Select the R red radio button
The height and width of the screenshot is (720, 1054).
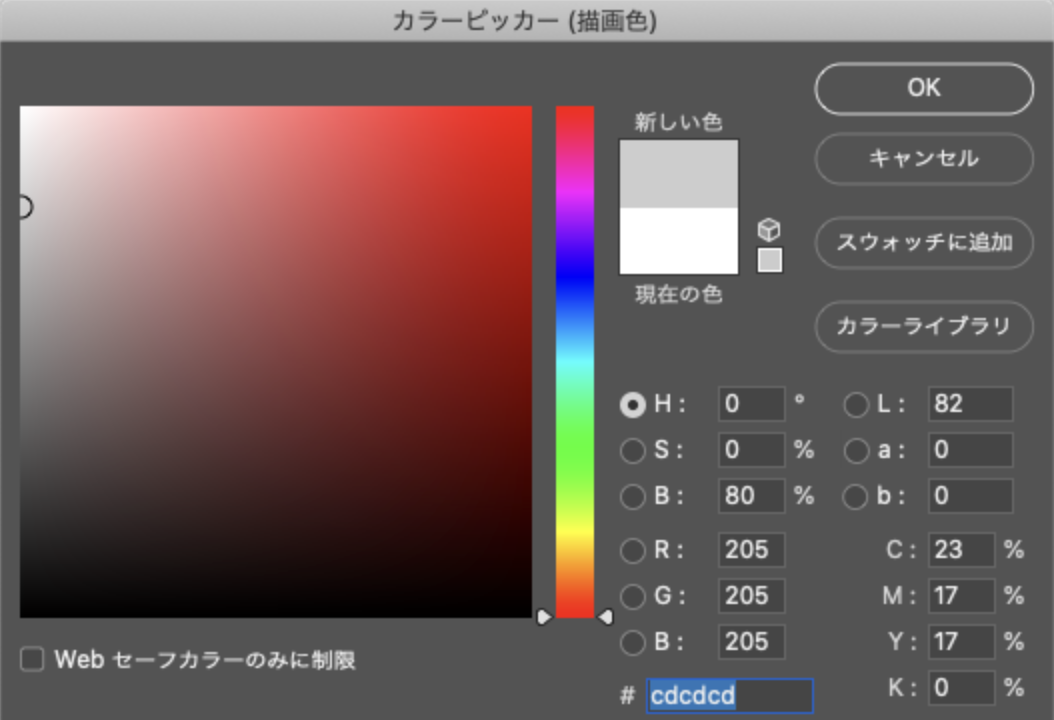[633, 551]
